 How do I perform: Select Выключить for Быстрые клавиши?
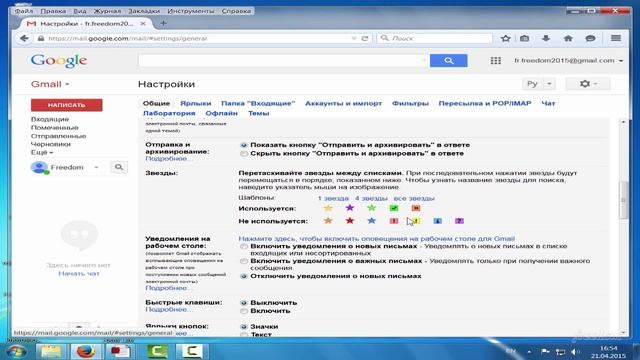coord(244,303)
